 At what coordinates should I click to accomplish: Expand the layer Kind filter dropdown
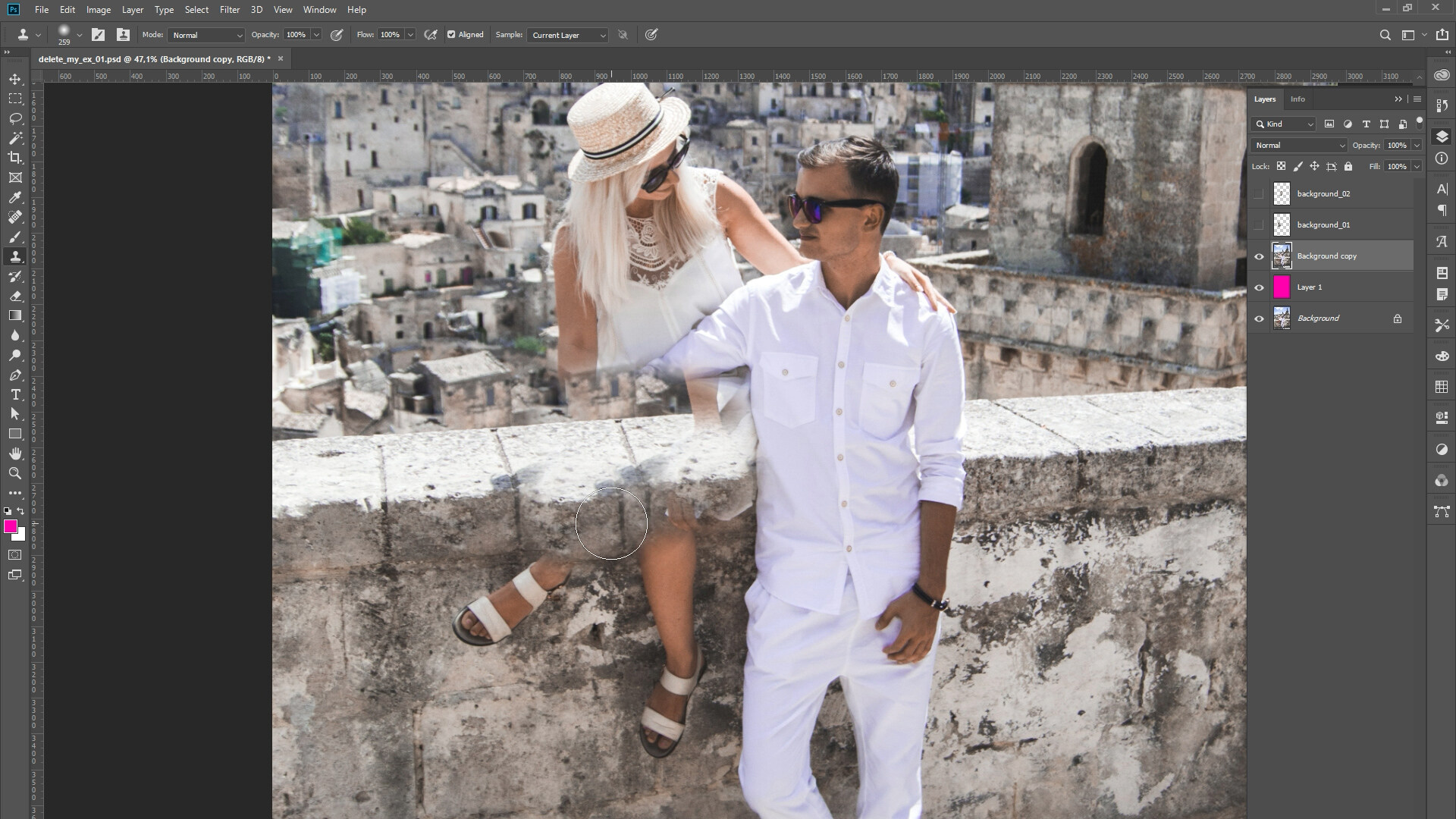tap(1285, 124)
